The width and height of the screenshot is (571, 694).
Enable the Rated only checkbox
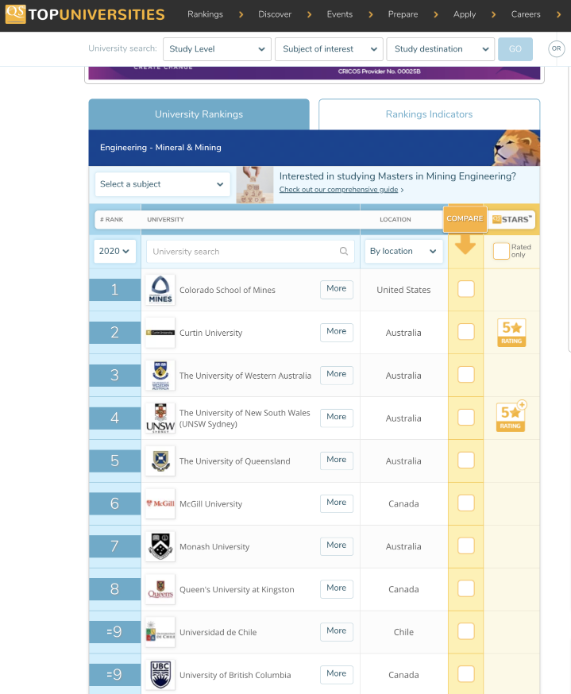click(x=501, y=251)
